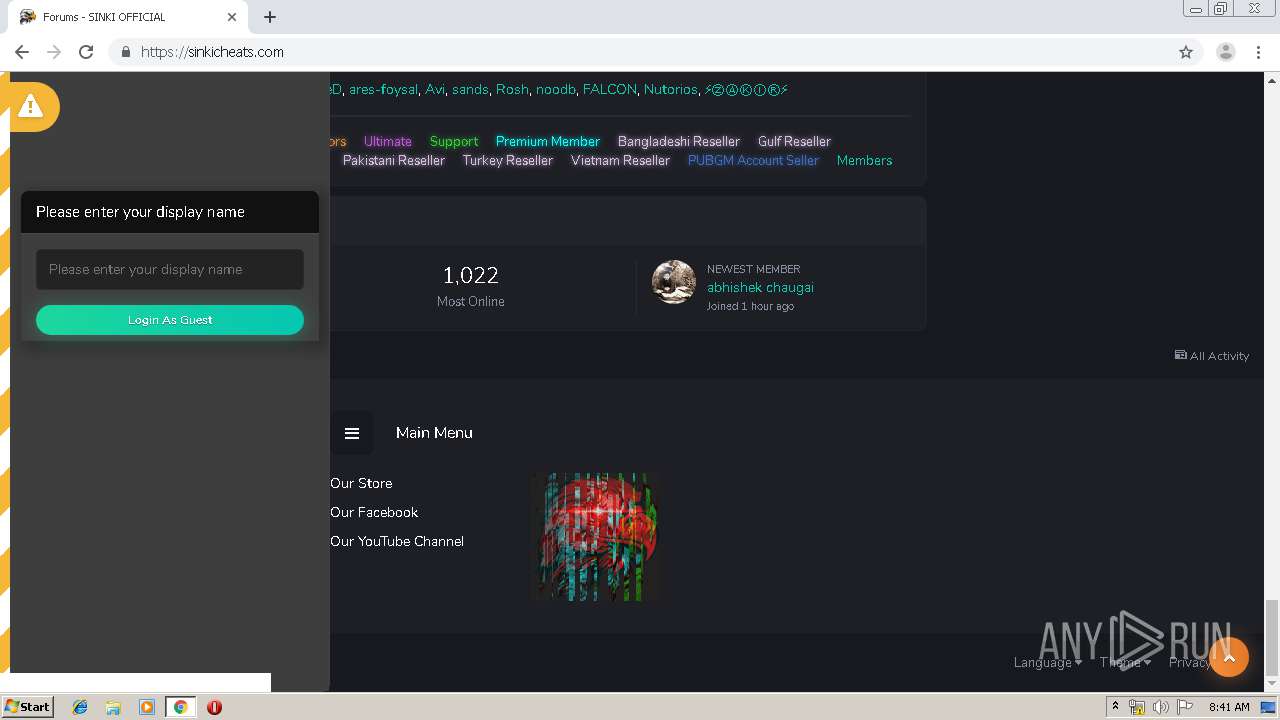Click the volume speaker tray icon
Viewport: 1280px width, 720px height.
tap(1160, 707)
